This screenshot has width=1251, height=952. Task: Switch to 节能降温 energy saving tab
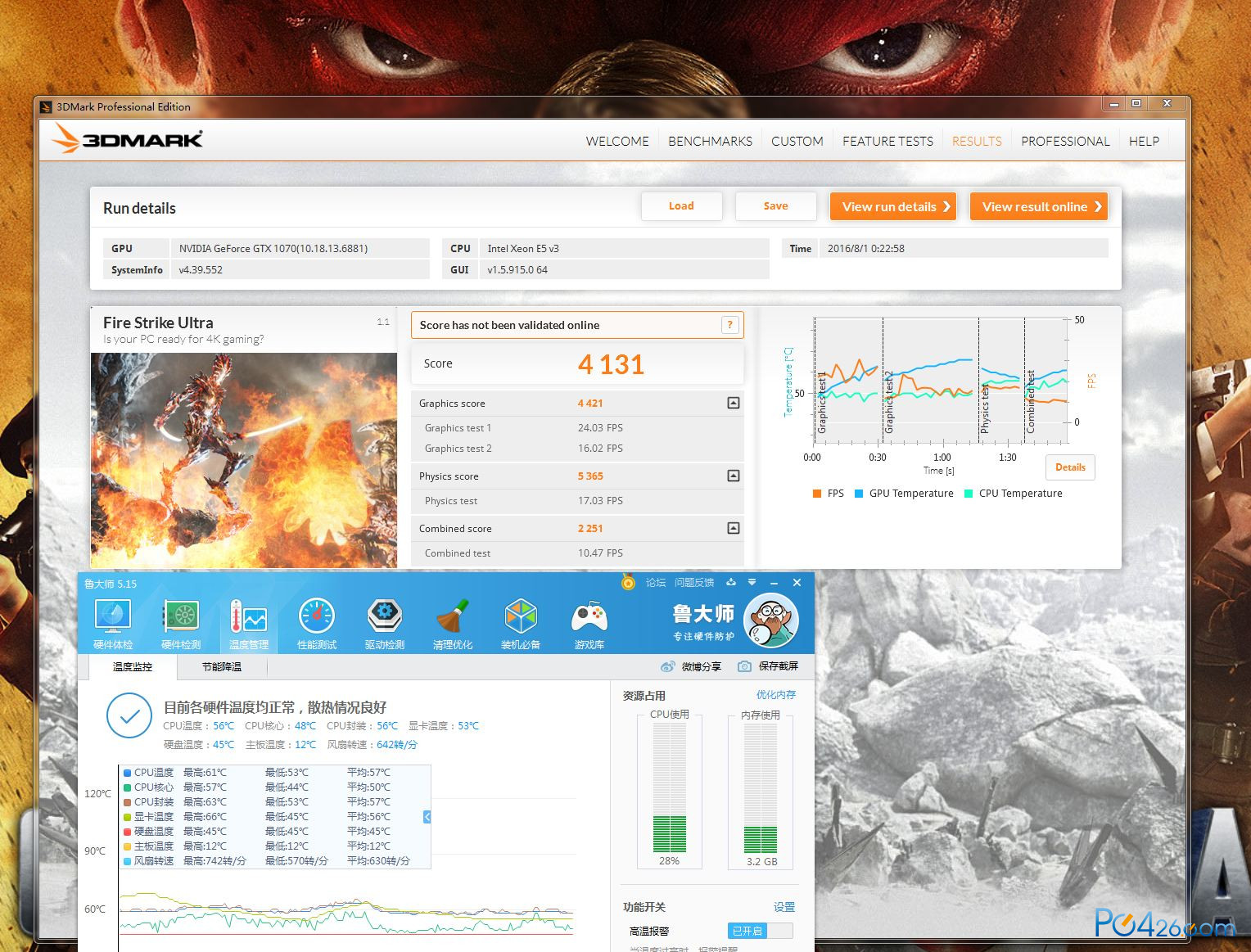pyautogui.click(x=222, y=667)
